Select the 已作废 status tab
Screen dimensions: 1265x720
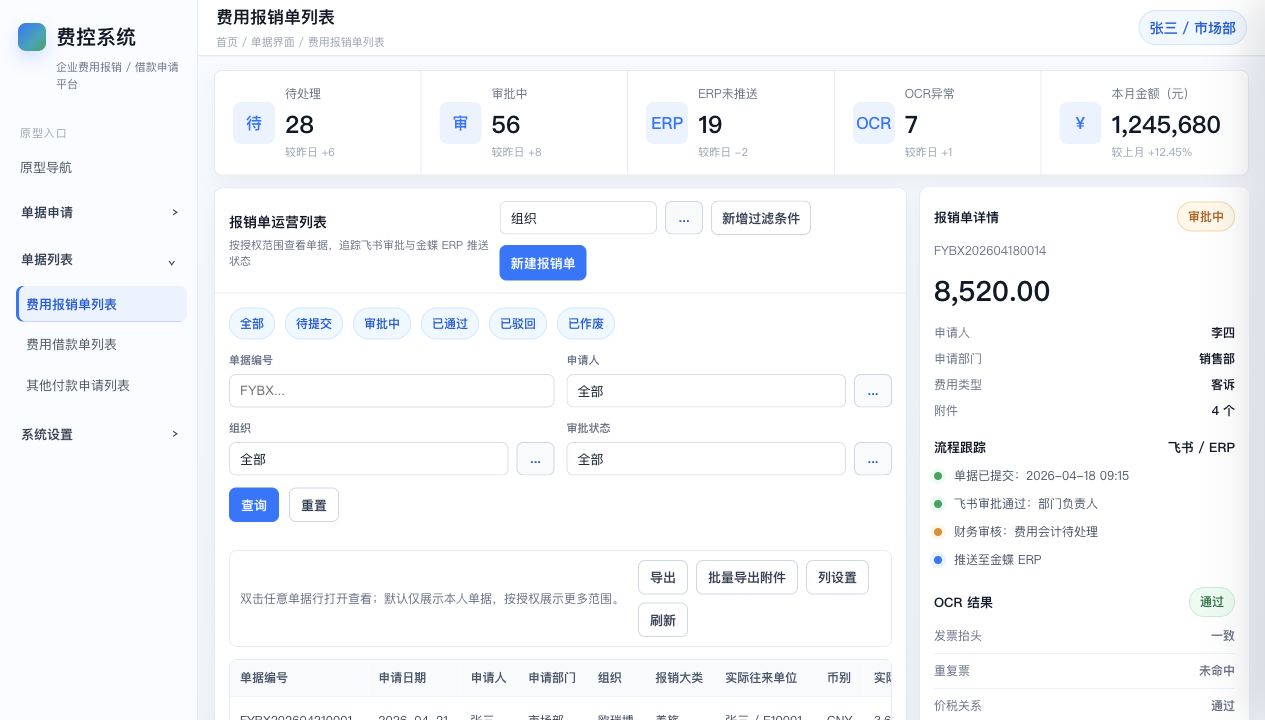coord(586,323)
